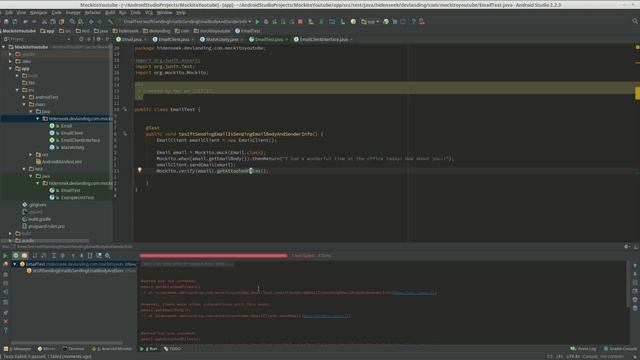This screenshot has width=640, height=360.
Task: Switch to the Email.java tab
Action: point(131,40)
